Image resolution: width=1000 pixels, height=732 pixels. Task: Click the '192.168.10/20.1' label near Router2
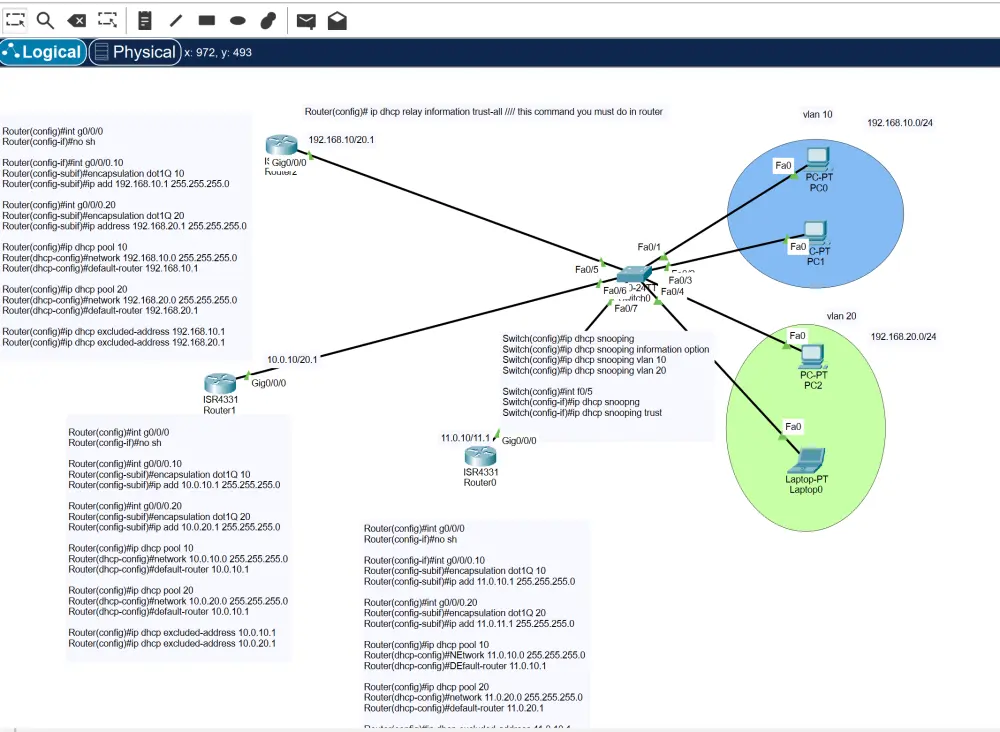341,140
